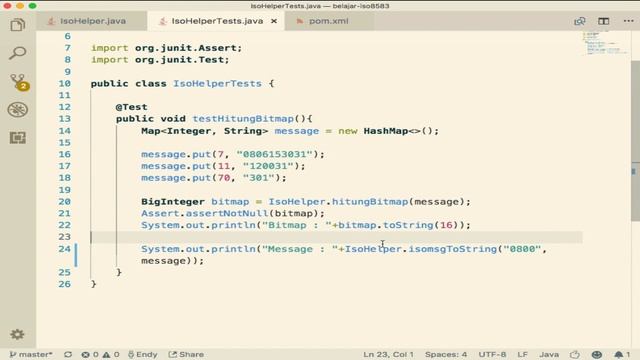The width and height of the screenshot is (640, 360).
Task: Place cursor on empty line 23
Action: pyautogui.click(x=336, y=237)
